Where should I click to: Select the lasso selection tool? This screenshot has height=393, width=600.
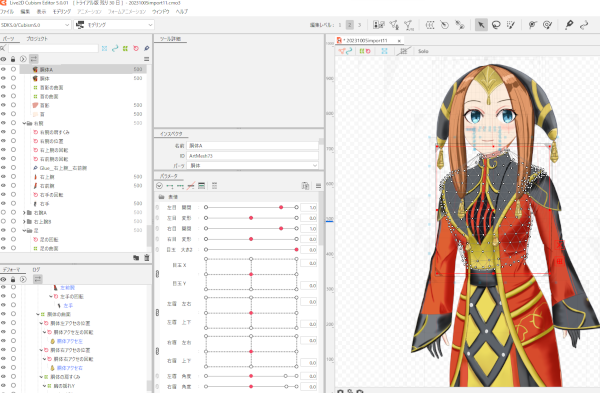(x=496, y=25)
